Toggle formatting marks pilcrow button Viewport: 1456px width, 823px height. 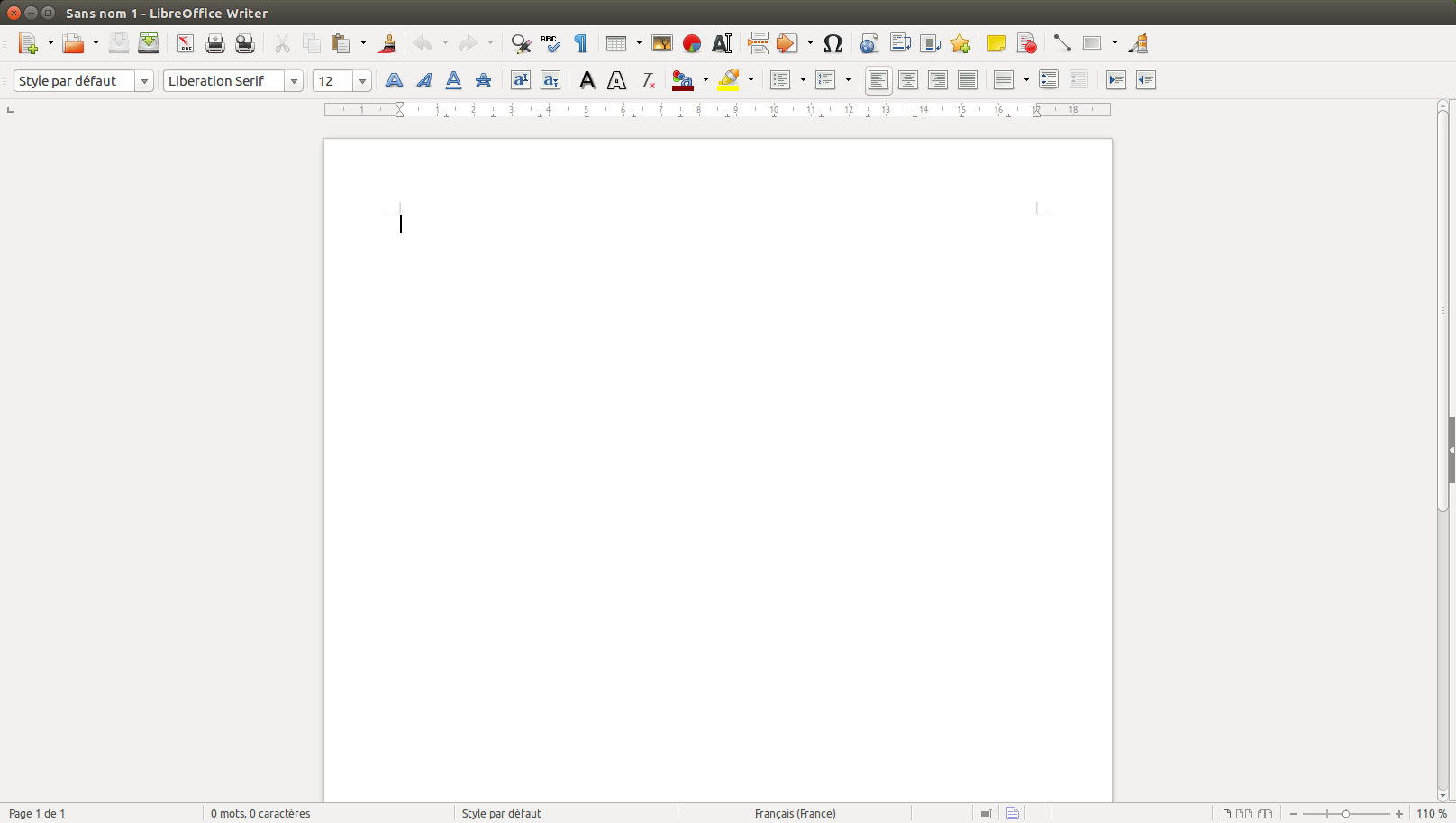(580, 43)
